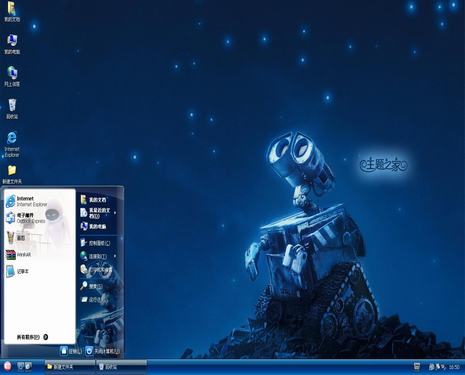Select the My Computer desktop icon
Screen dimensions: 465x375
click(12, 44)
